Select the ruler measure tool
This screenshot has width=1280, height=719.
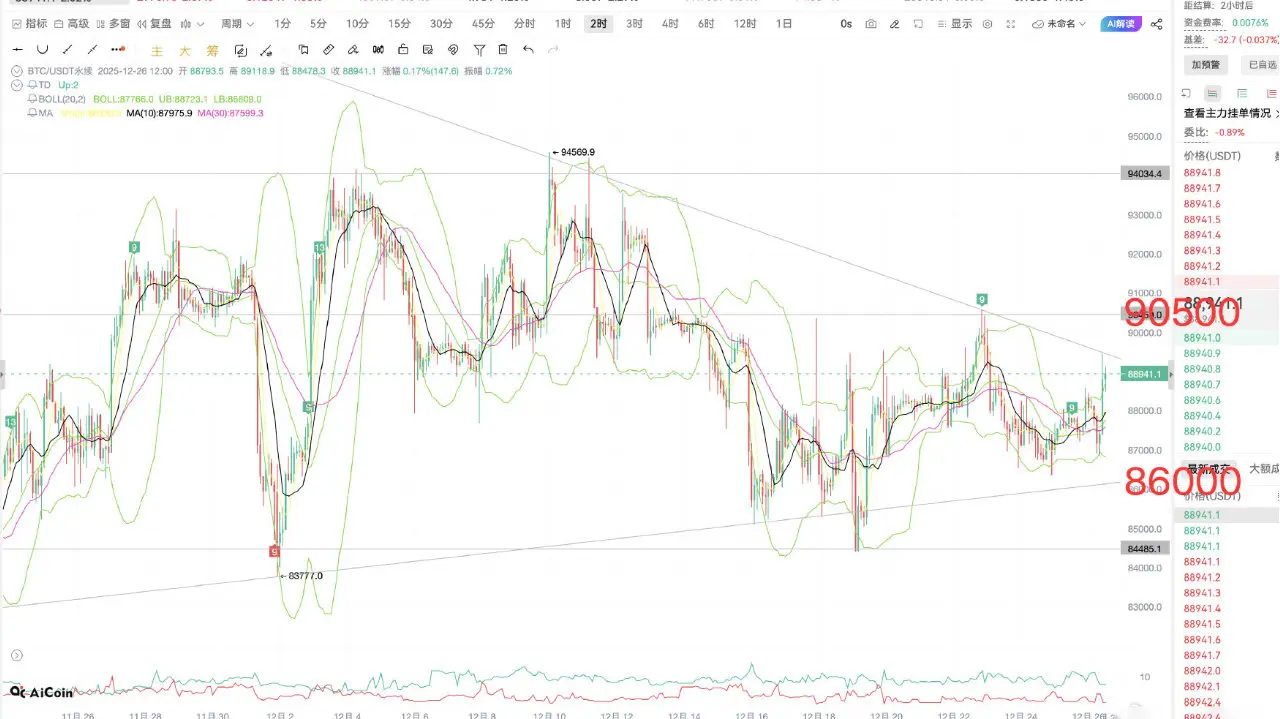click(x=328, y=49)
